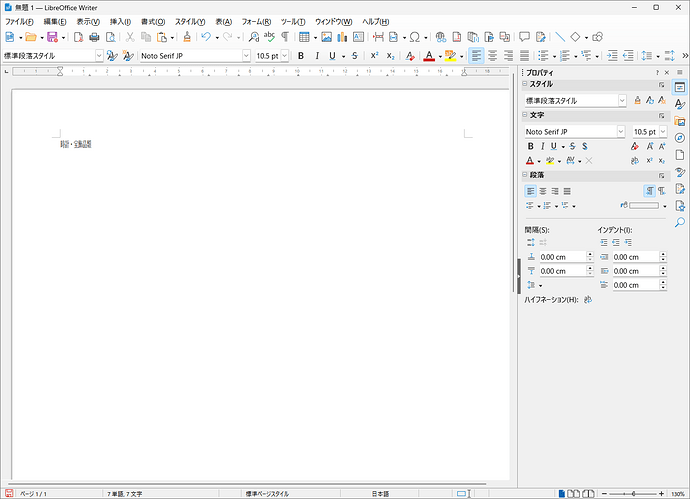Click the Find magnifier icon in sidebar
This screenshot has height=499, width=690.
pyautogui.click(x=680, y=222)
